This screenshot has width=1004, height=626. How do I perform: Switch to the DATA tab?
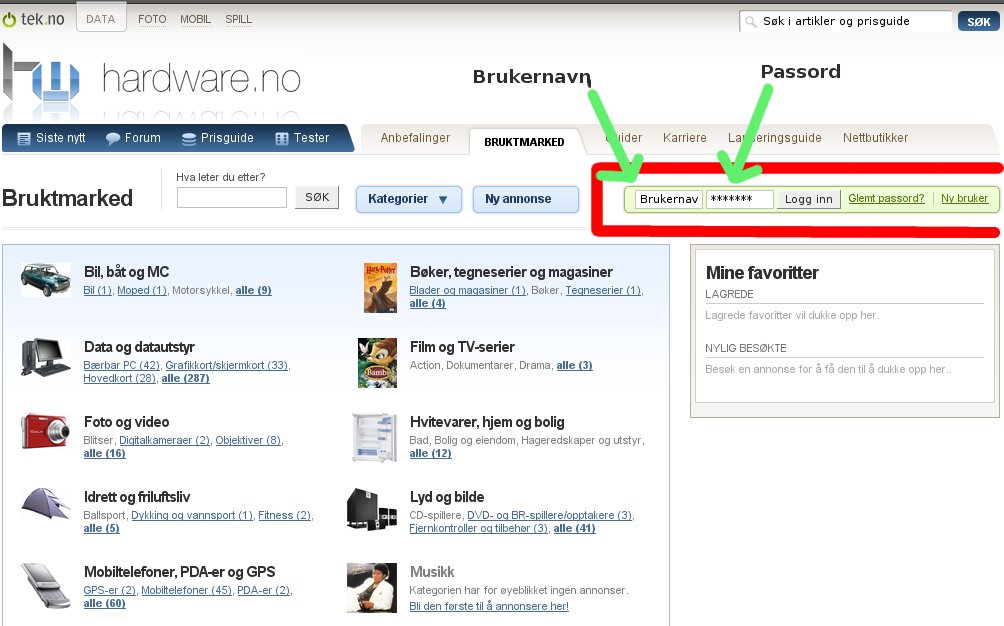[x=101, y=19]
